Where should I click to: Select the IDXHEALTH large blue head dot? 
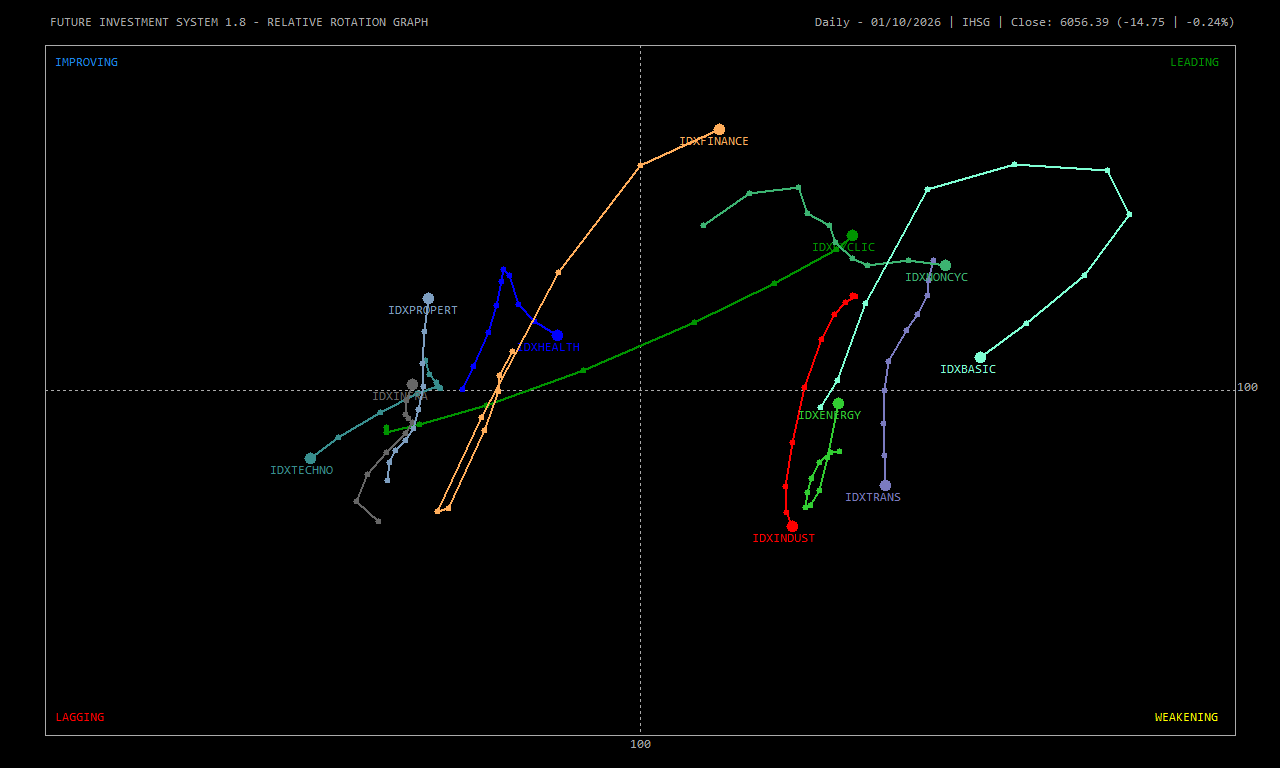[557, 335]
